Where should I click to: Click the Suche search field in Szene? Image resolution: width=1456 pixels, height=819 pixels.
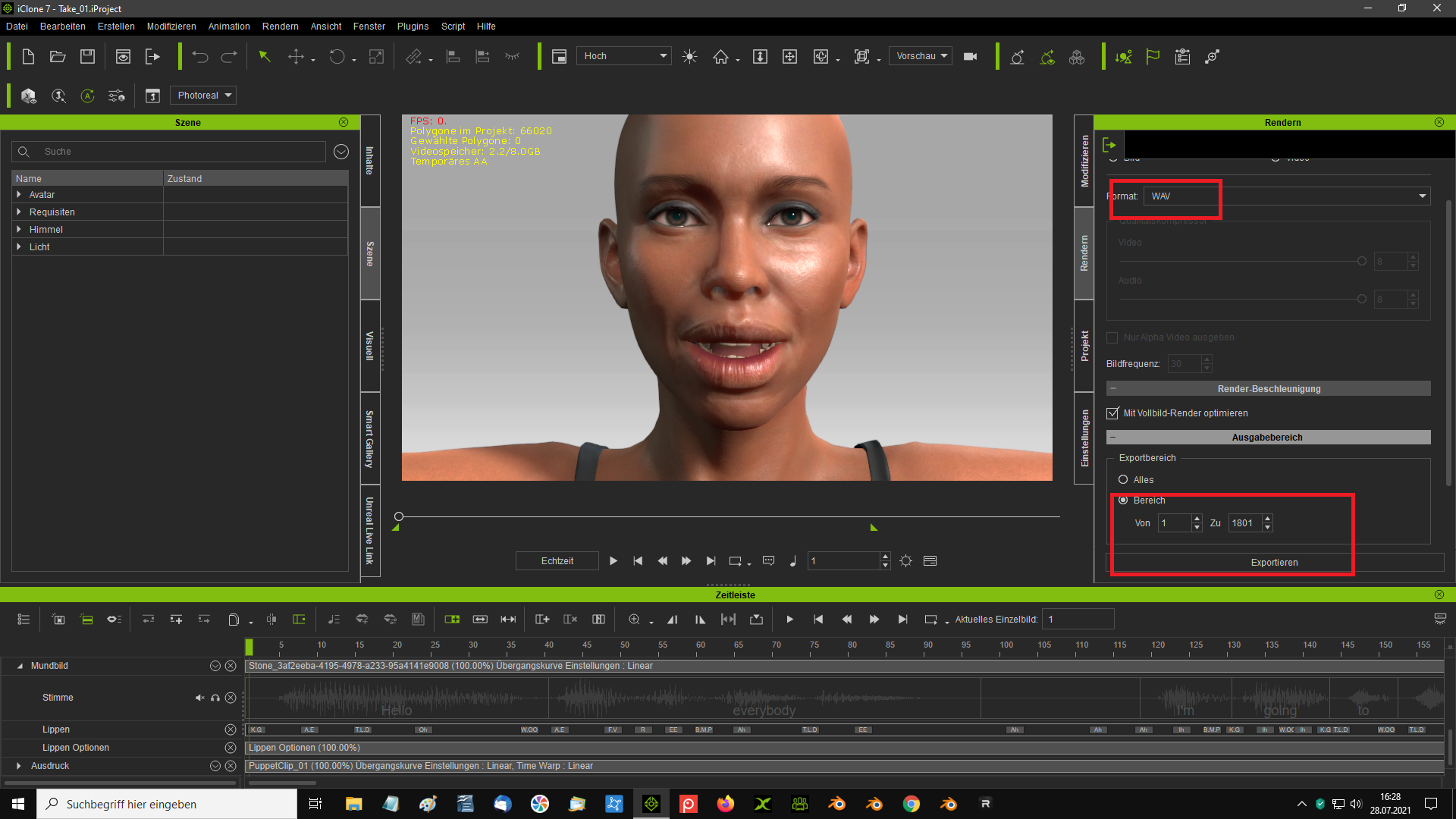tap(169, 152)
